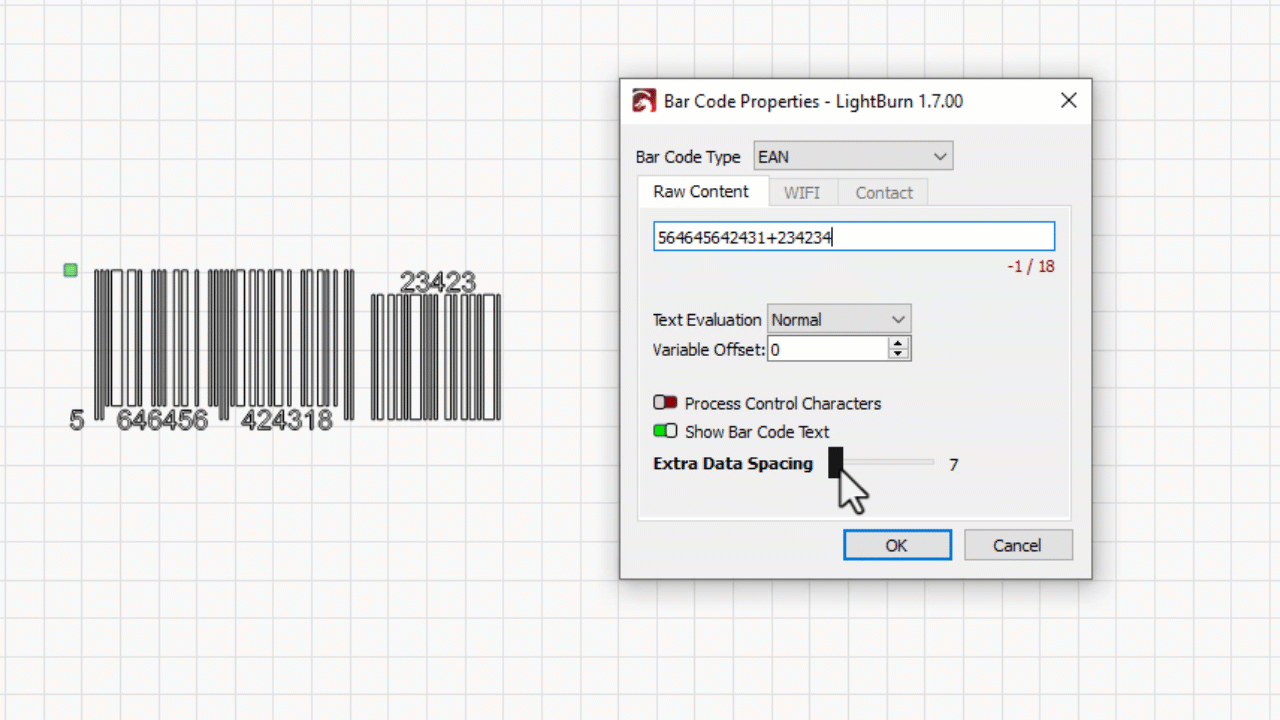Switch to the Contact tab
Viewport: 1280px width, 720px height.
pos(883,192)
